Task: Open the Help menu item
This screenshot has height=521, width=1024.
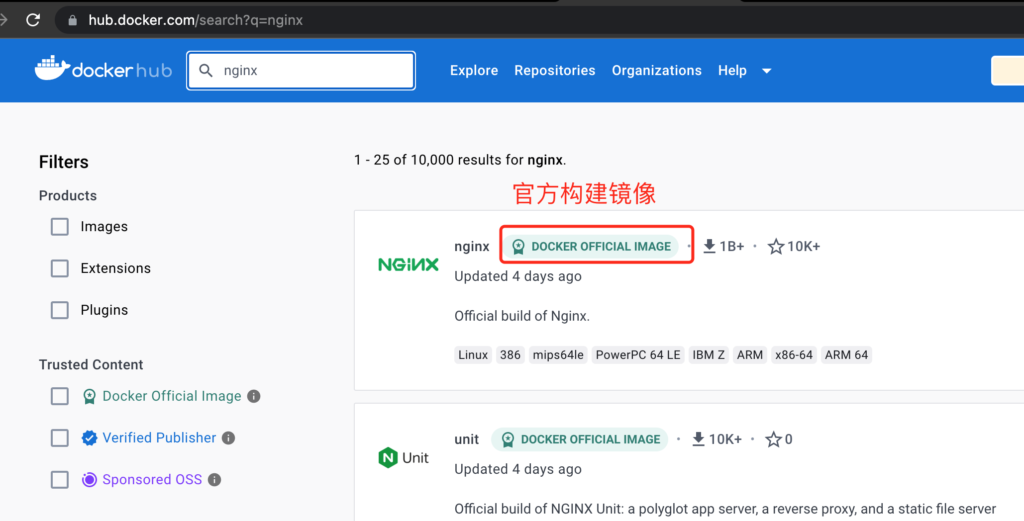Action: pyautogui.click(x=732, y=71)
